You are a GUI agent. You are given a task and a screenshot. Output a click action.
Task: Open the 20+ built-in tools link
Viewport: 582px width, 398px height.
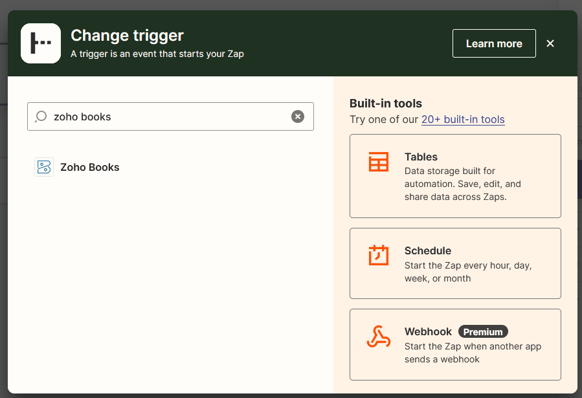coord(463,120)
